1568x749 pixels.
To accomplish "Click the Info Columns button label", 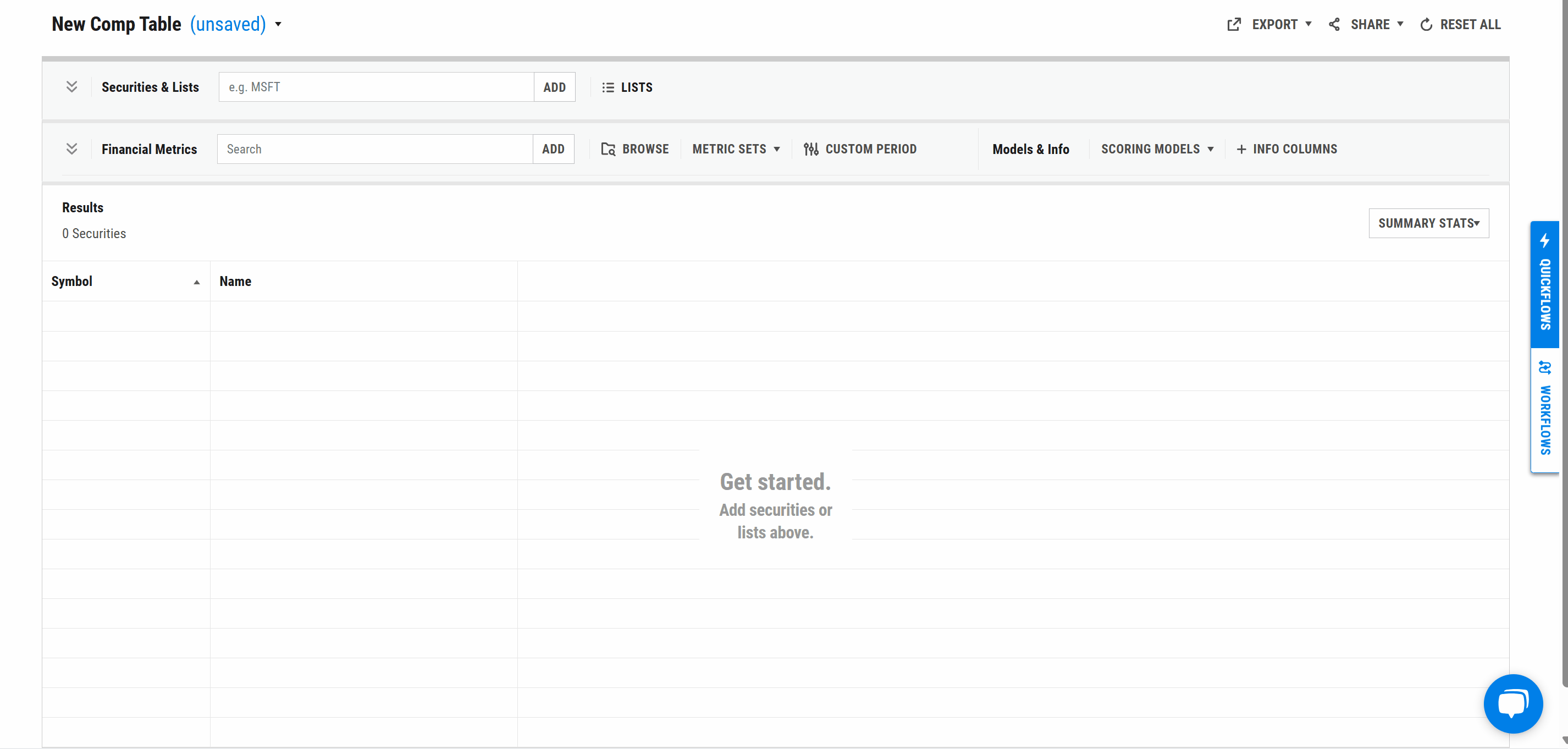I will (1295, 149).
